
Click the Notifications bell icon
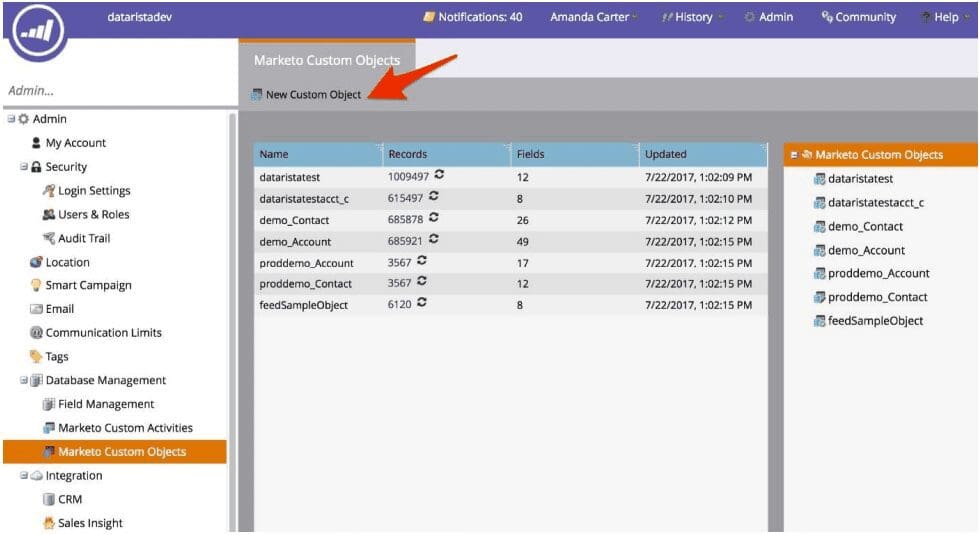[x=429, y=17]
